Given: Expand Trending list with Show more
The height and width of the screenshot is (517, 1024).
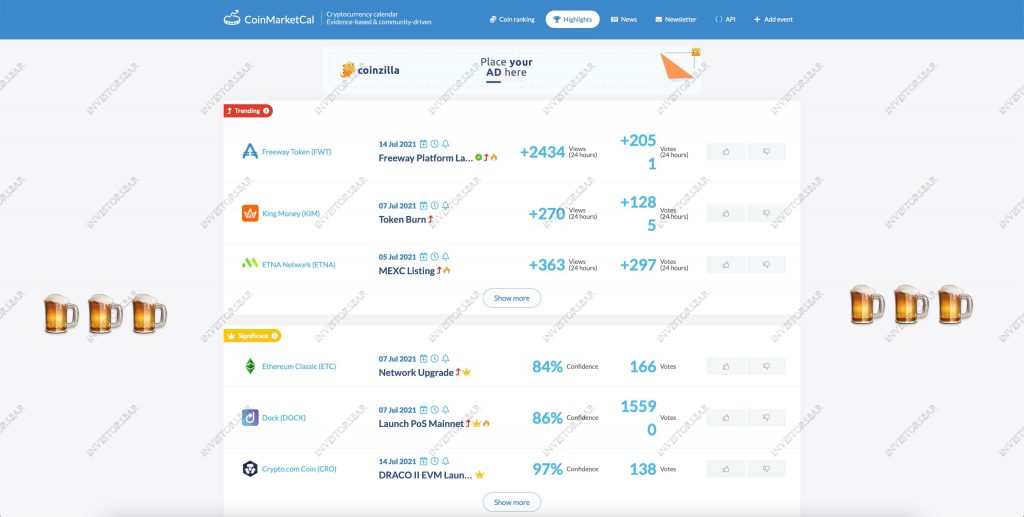Looking at the screenshot, I should [511, 298].
